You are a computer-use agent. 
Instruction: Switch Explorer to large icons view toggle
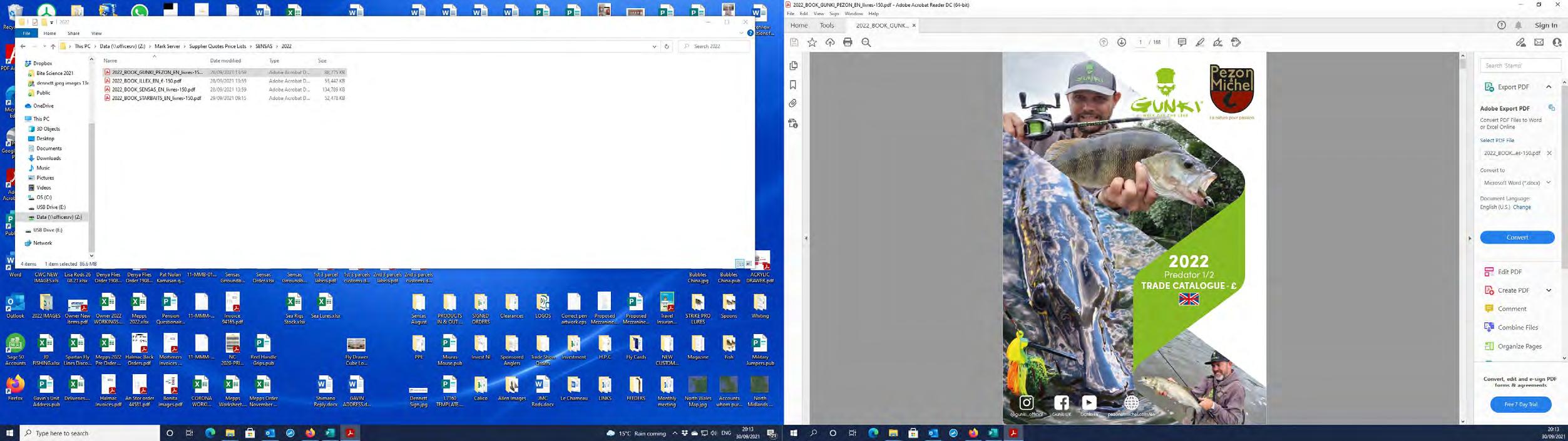click(749, 264)
